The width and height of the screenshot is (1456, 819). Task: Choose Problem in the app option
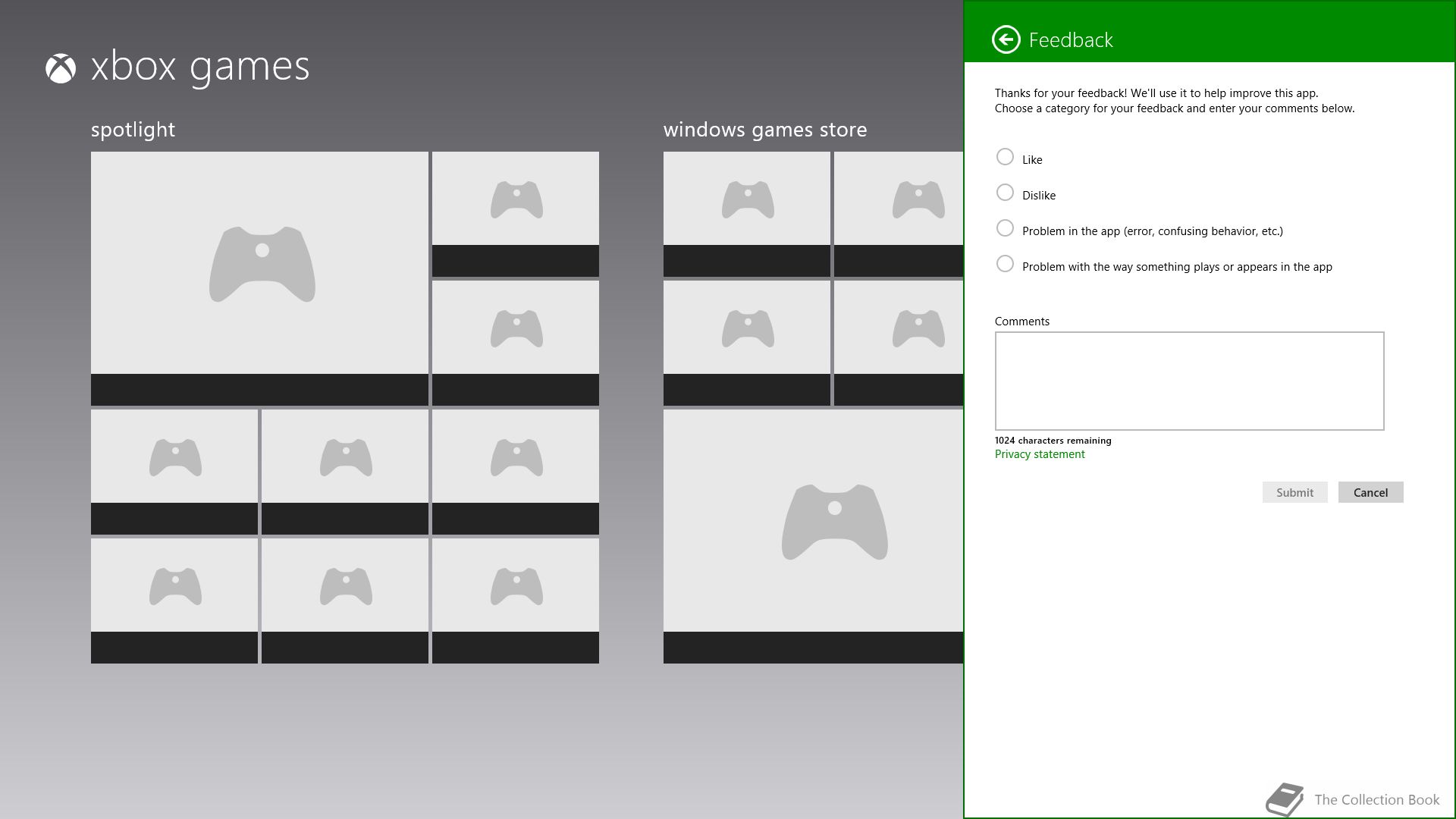(x=1005, y=228)
